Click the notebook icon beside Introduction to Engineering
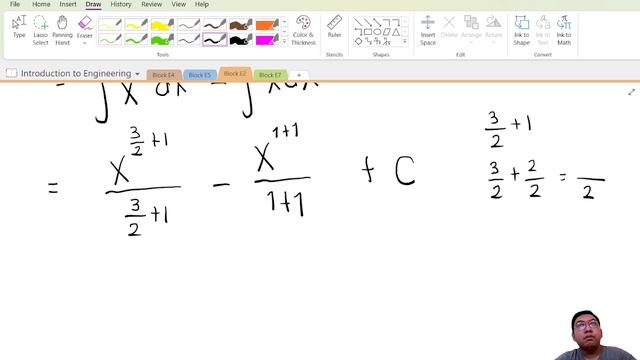This screenshot has height=360, width=640. tap(11, 73)
